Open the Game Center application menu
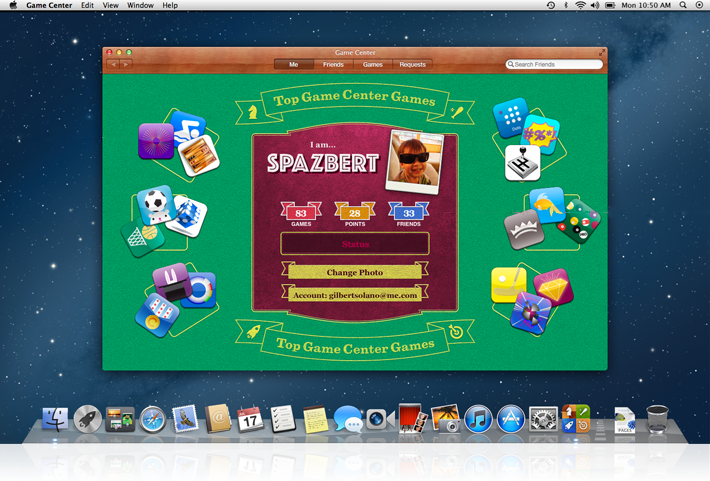The image size is (710, 481). pos(49,5)
